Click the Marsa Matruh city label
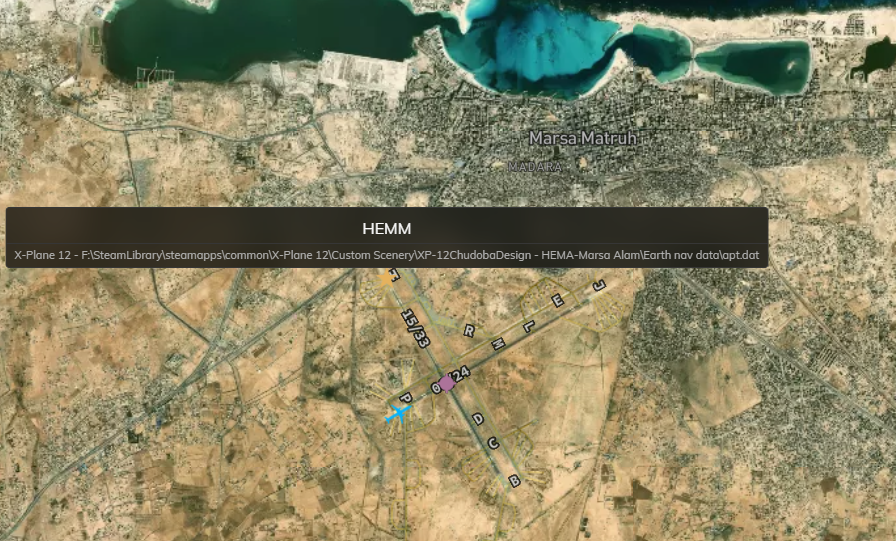The height and width of the screenshot is (541, 896). pos(583,138)
